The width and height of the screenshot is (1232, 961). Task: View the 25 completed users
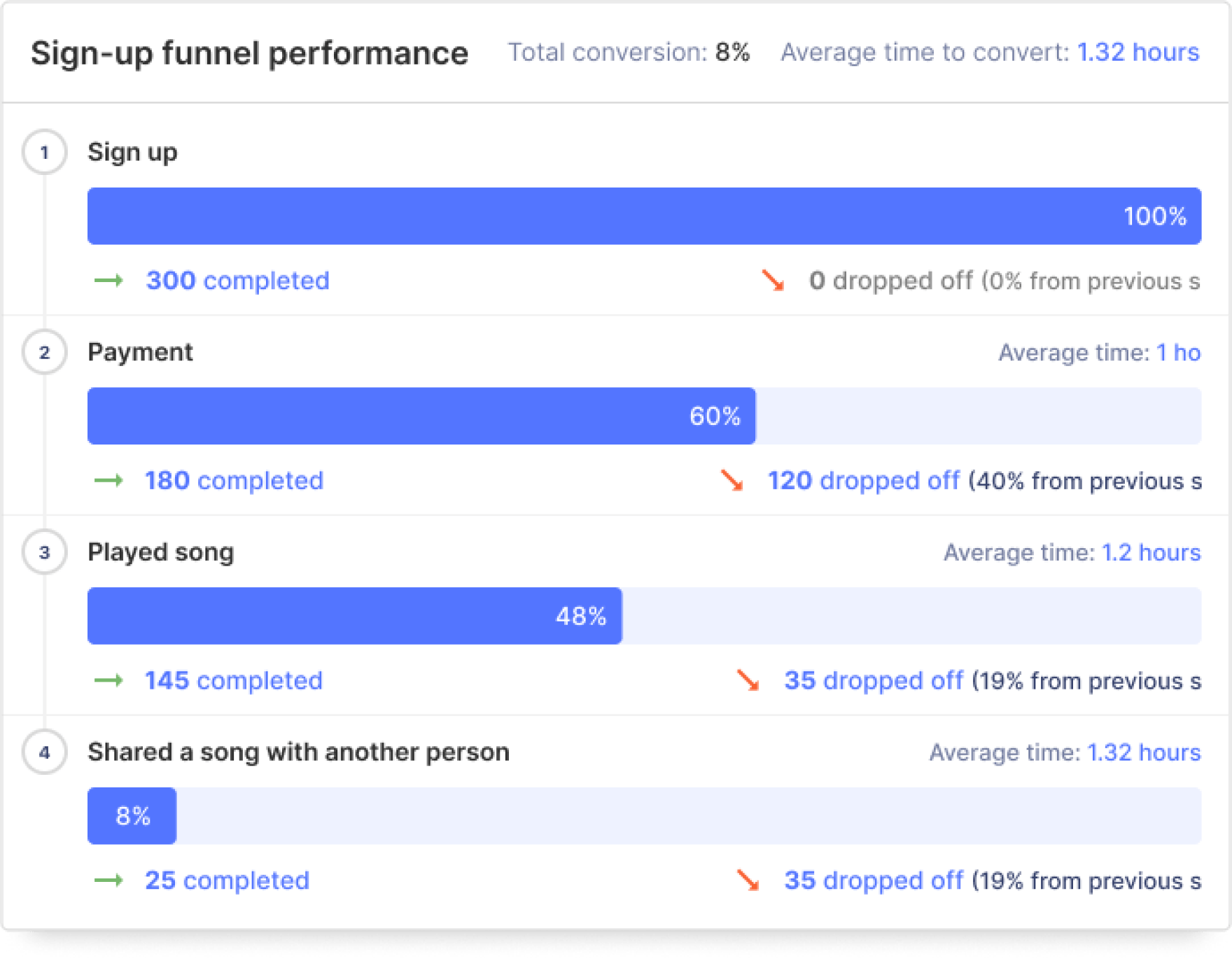tap(227, 881)
